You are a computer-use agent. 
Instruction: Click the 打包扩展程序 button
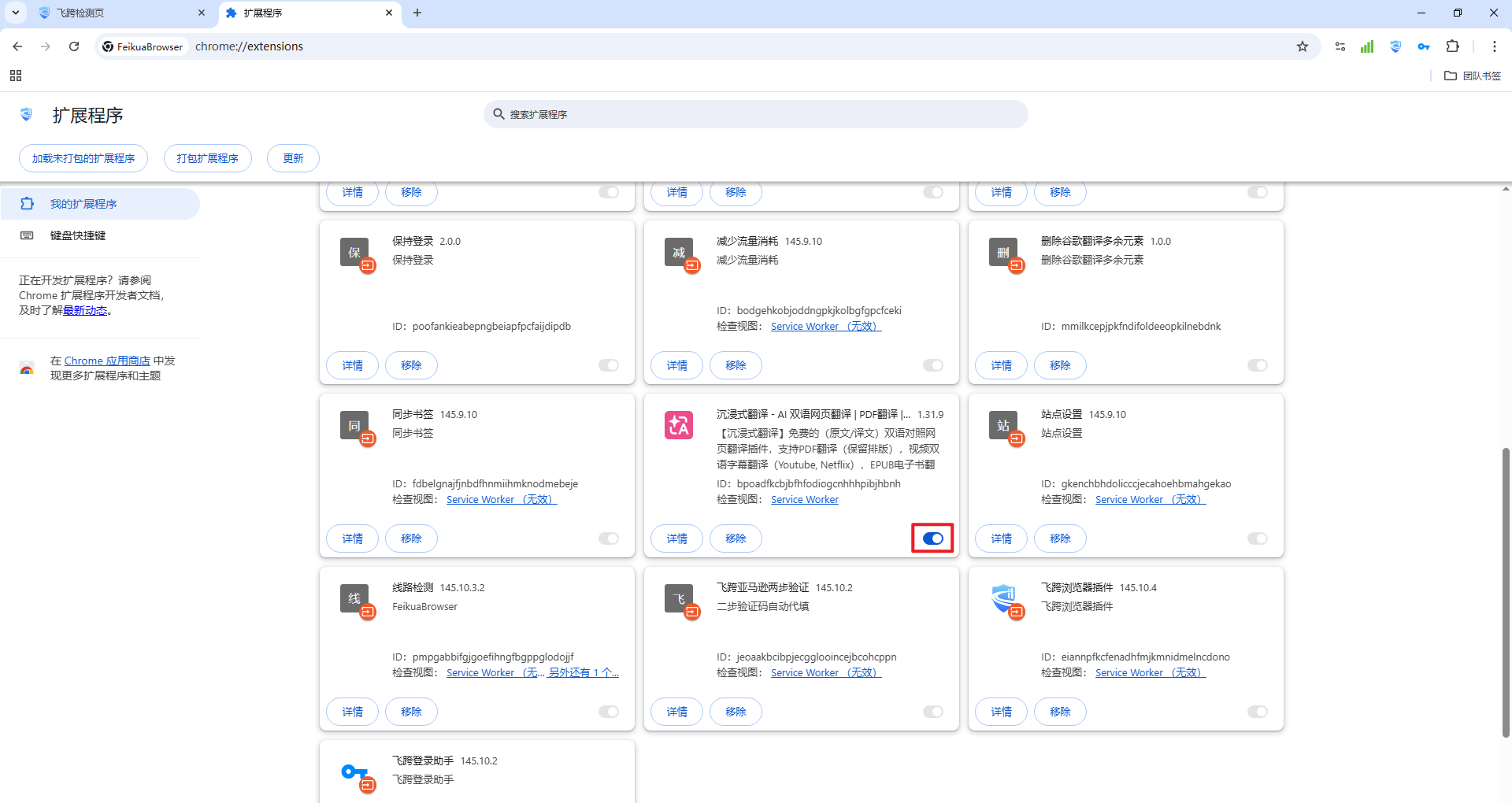[x=208, y=158]
